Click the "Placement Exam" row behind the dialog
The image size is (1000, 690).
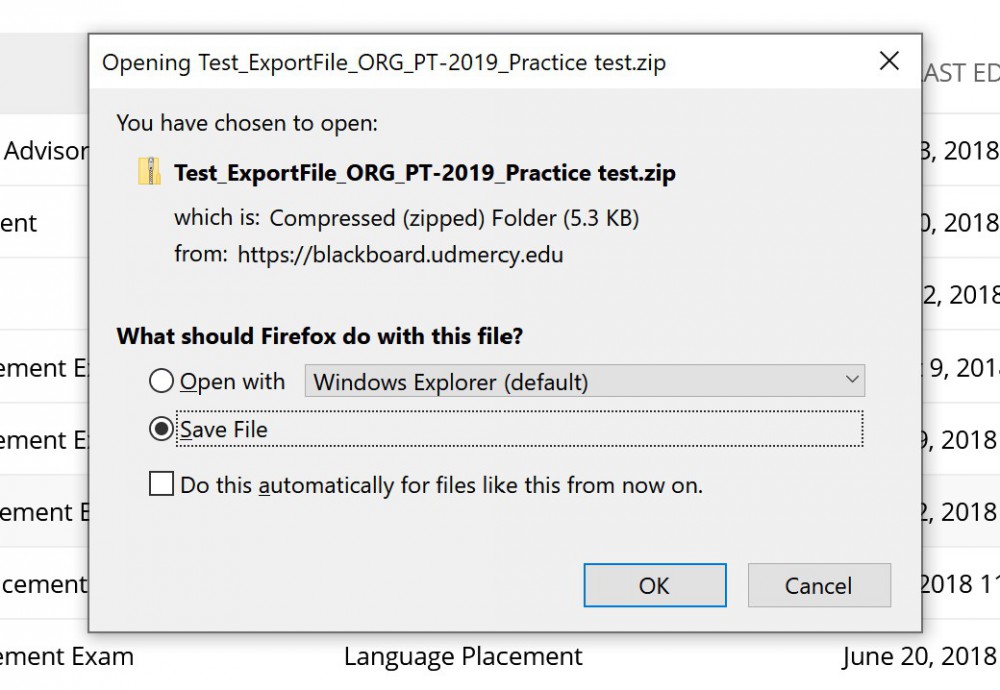coord(66,657)
